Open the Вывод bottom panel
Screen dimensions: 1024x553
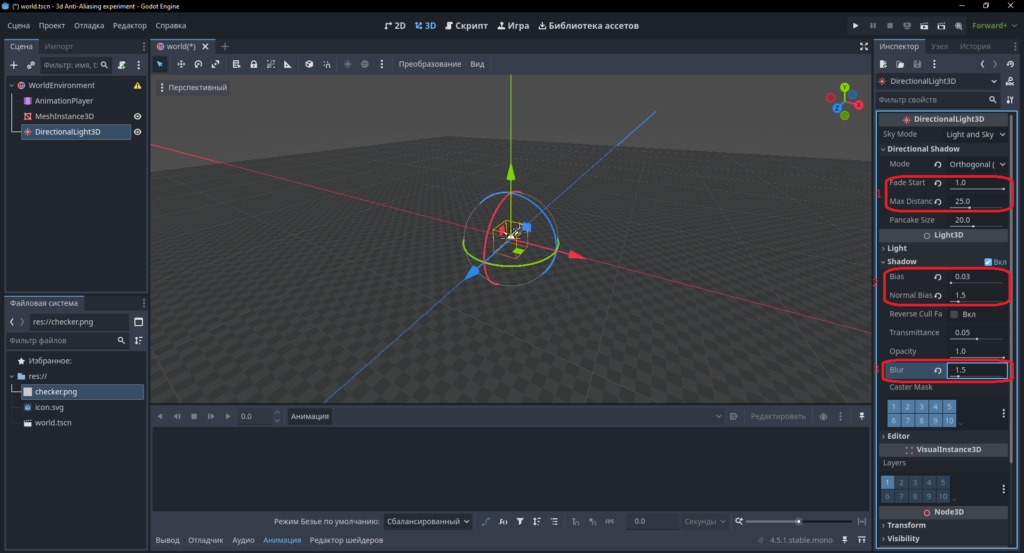tap(168, 540)
